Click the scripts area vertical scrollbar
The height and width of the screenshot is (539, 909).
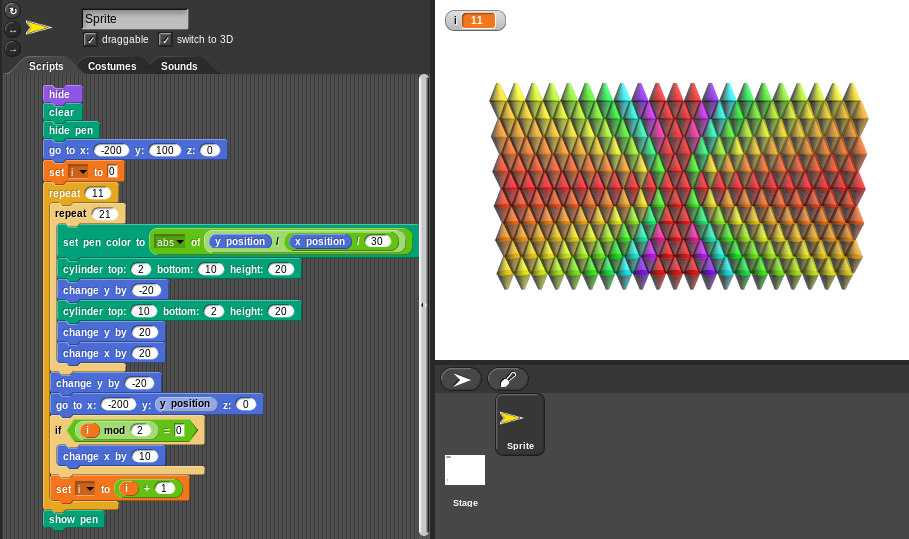pyautogui.click(x=424, y=304)
